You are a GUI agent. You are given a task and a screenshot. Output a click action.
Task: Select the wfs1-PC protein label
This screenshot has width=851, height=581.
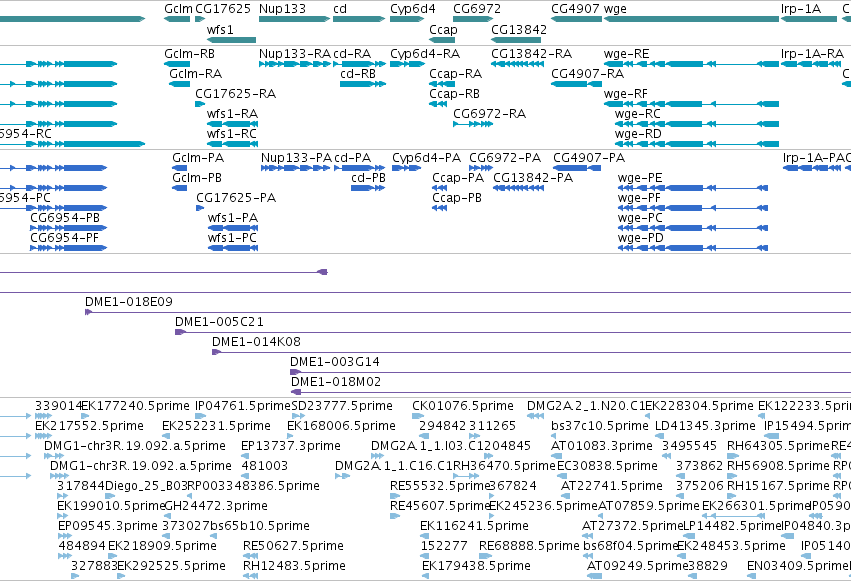(x=232, y=238)
